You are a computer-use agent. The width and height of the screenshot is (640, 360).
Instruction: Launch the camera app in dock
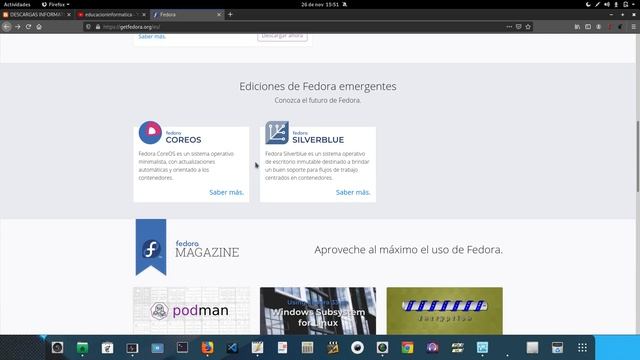click(57, 347)
